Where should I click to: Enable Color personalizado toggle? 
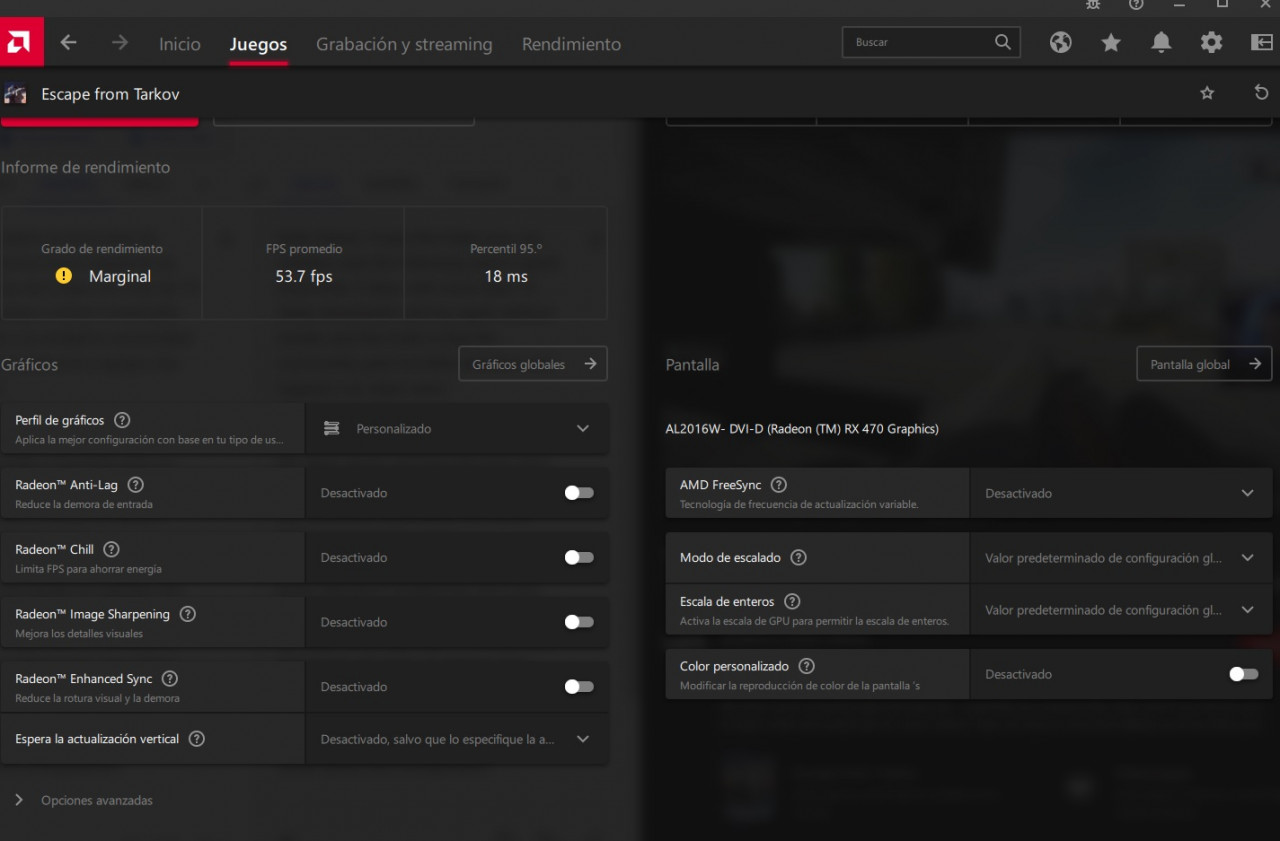1243,674
